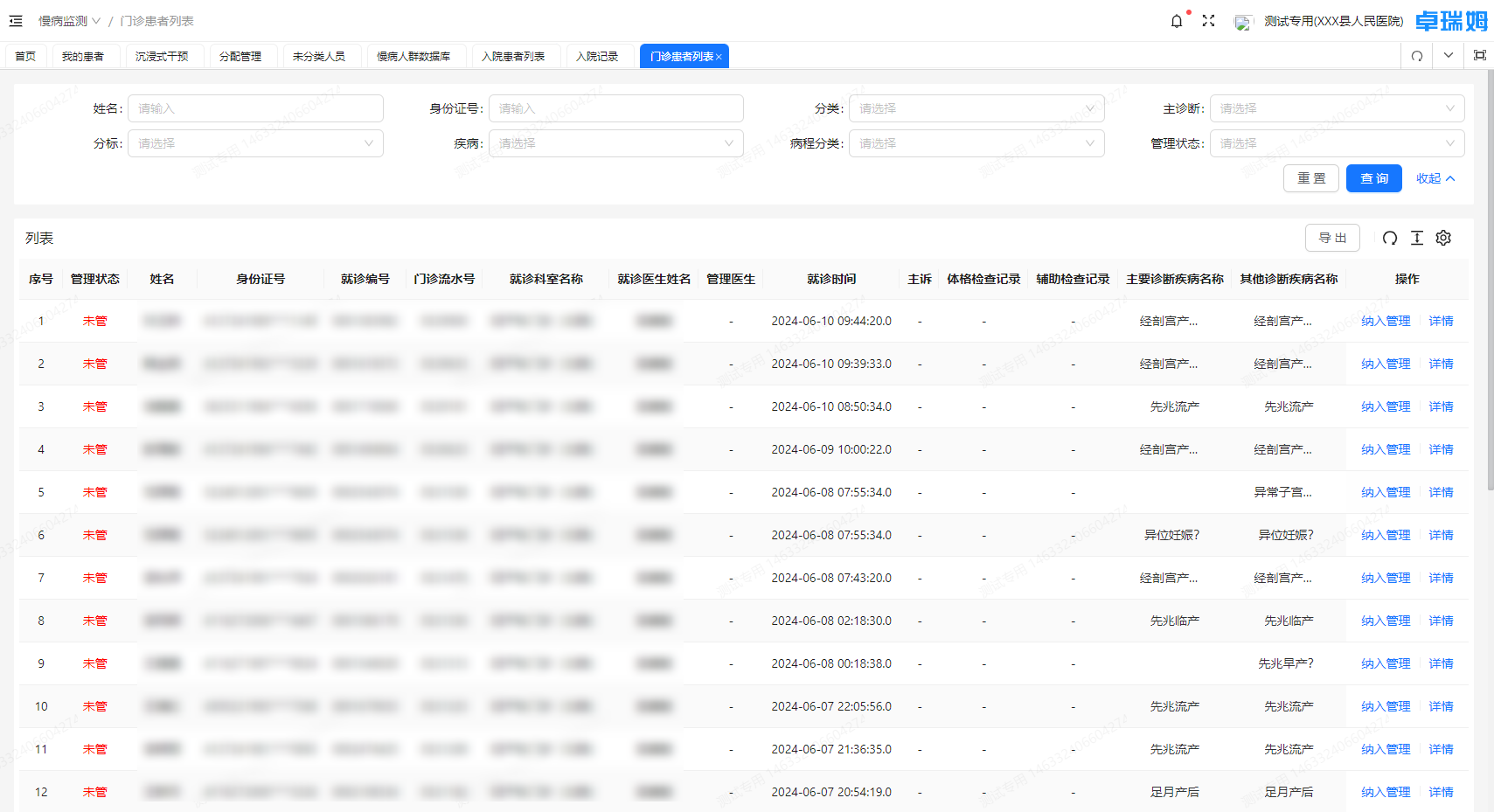The height and width of the screenshot is (812, 1494).
Task: Click the 主要诊断疾病名称 column header
Action: (1175, 279)
